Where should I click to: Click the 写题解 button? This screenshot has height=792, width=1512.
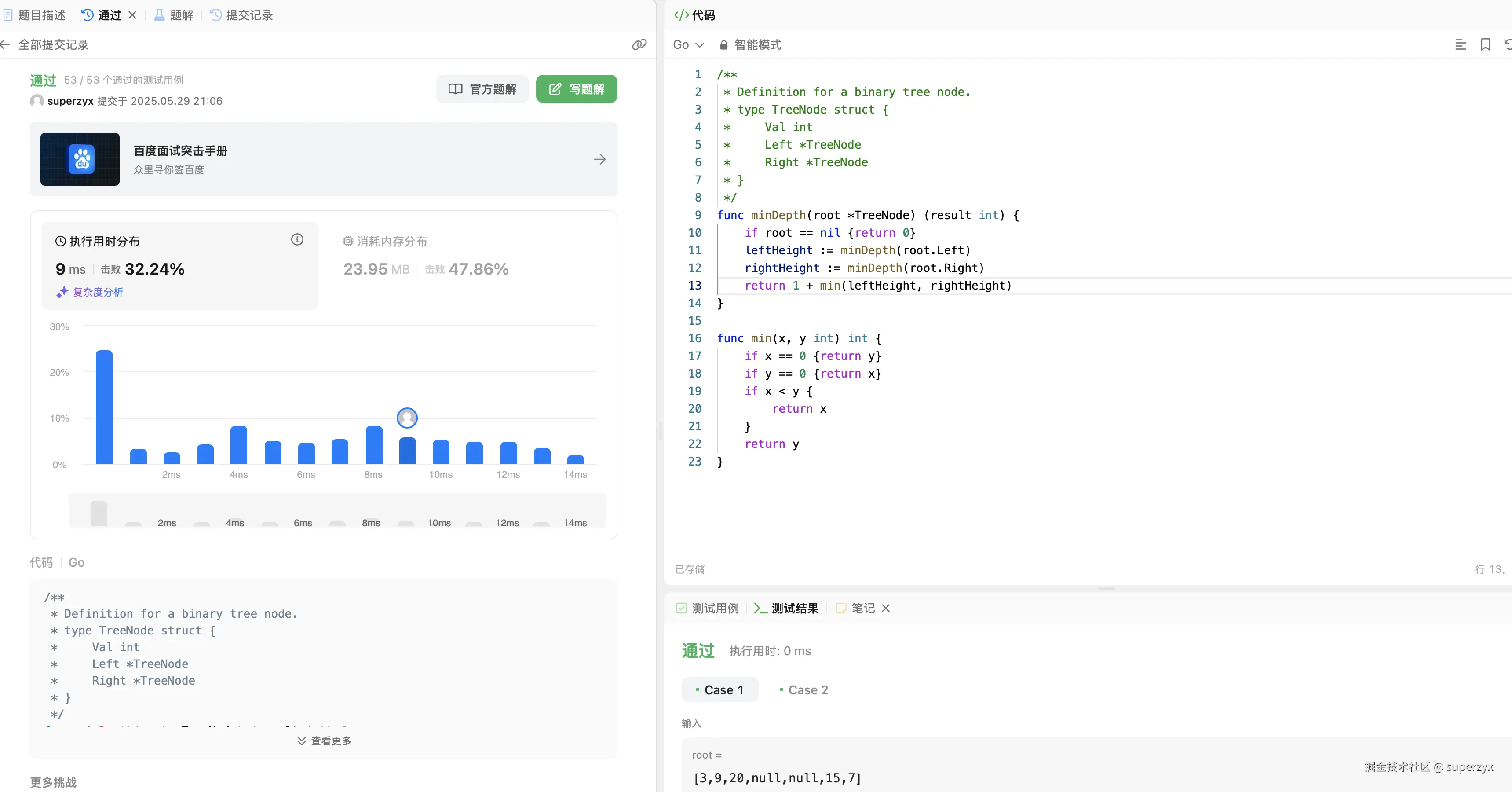point(577,89)
